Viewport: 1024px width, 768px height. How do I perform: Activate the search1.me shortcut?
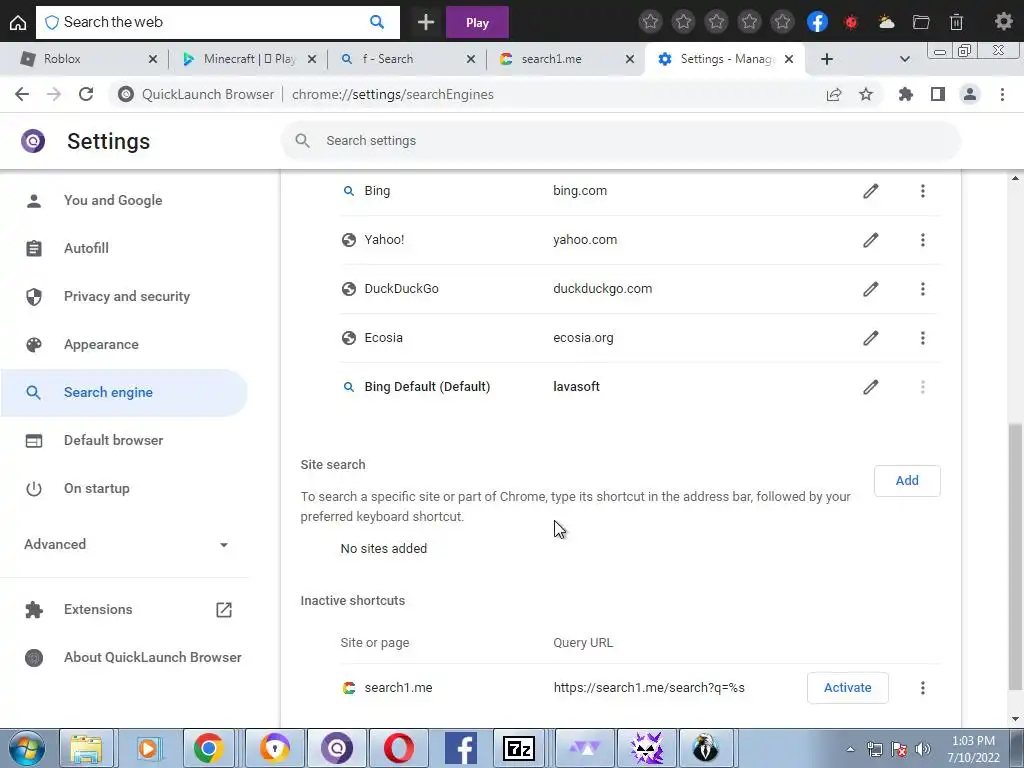click(x=848, y=688)
